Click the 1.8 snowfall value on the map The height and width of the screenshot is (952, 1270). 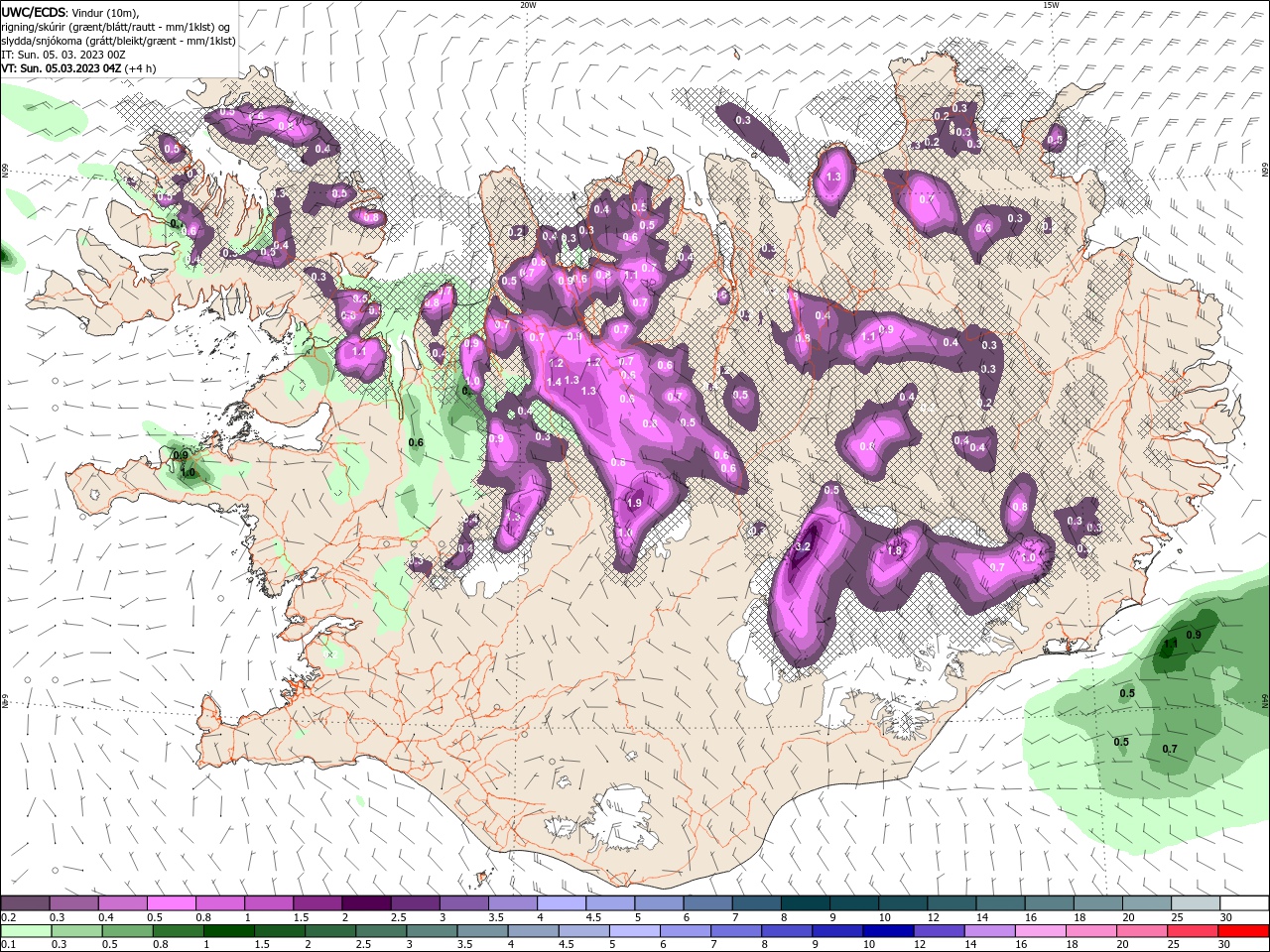coord(893,550)
